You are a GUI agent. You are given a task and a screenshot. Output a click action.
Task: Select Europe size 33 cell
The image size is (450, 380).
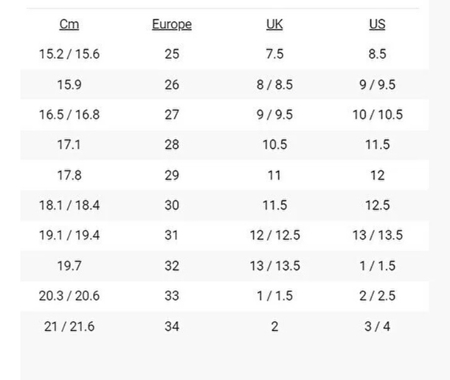(172, 296)
